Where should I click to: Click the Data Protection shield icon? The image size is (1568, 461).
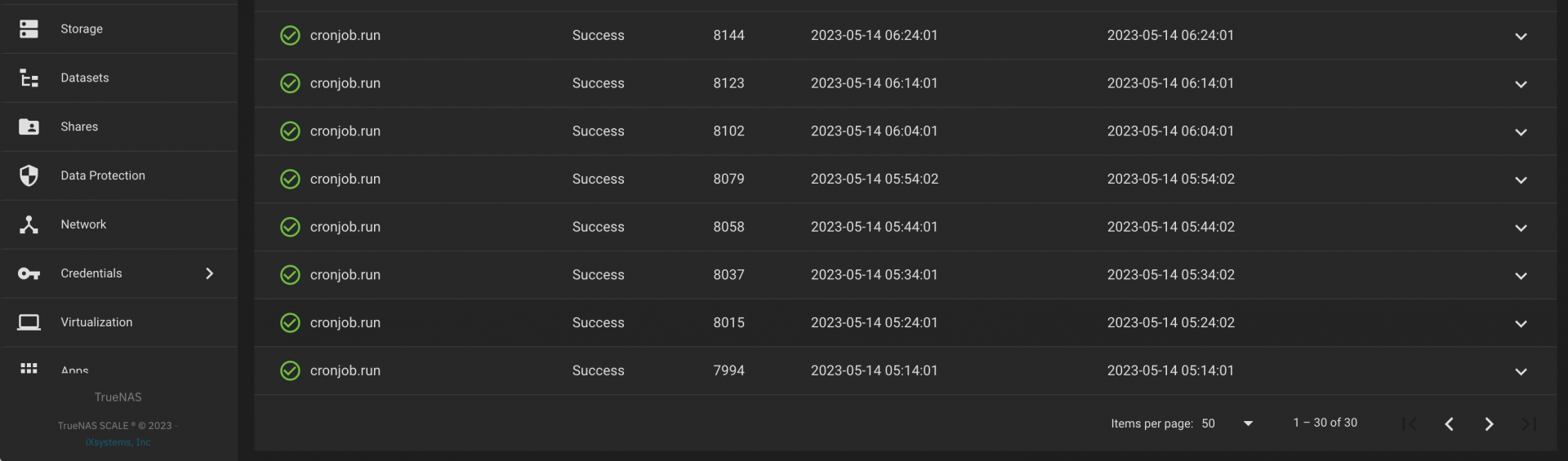coord(29,175)
